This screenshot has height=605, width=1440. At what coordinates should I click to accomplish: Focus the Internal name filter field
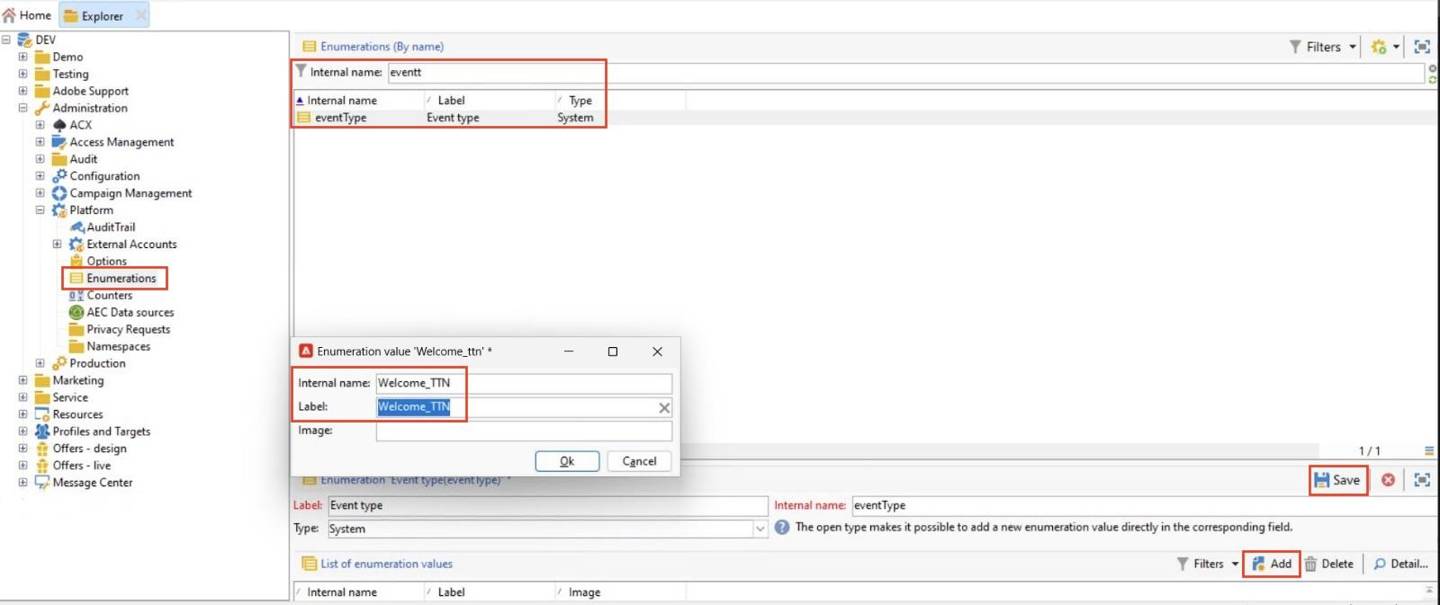(x=904, y=72)
